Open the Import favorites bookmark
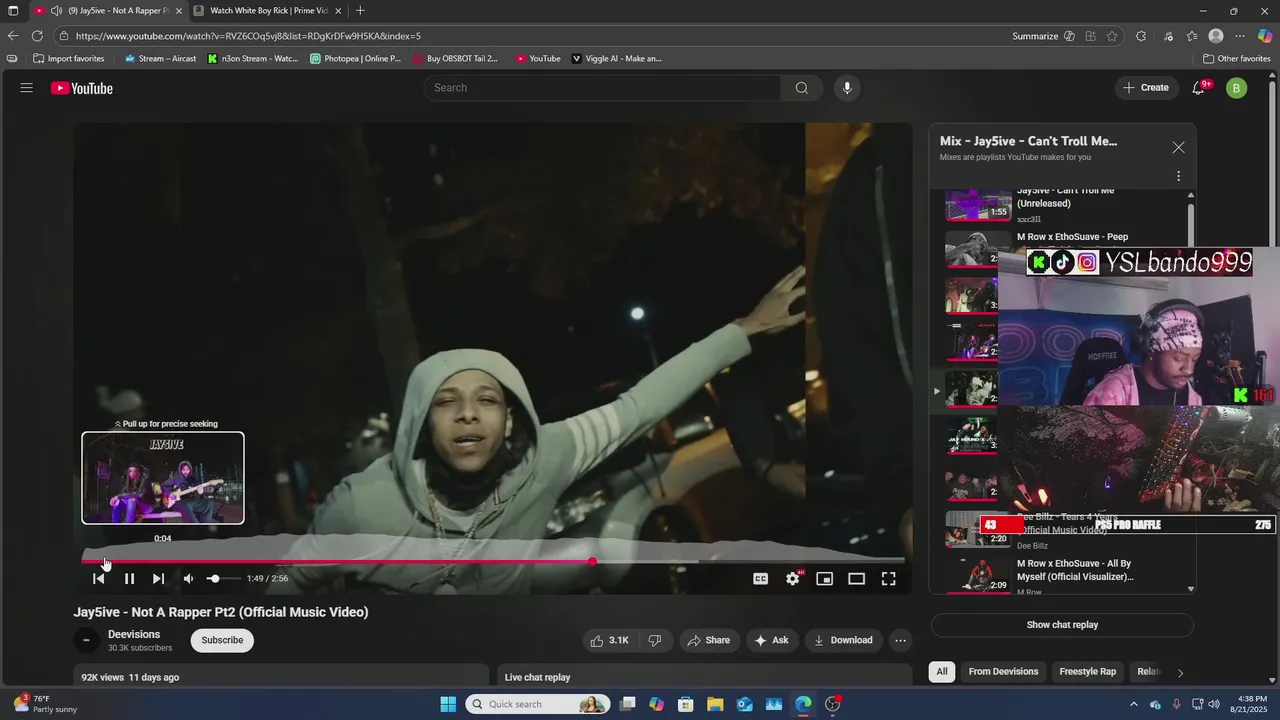Image resolution: width=1280 pixels, height=720 pixels. [69, 58]
